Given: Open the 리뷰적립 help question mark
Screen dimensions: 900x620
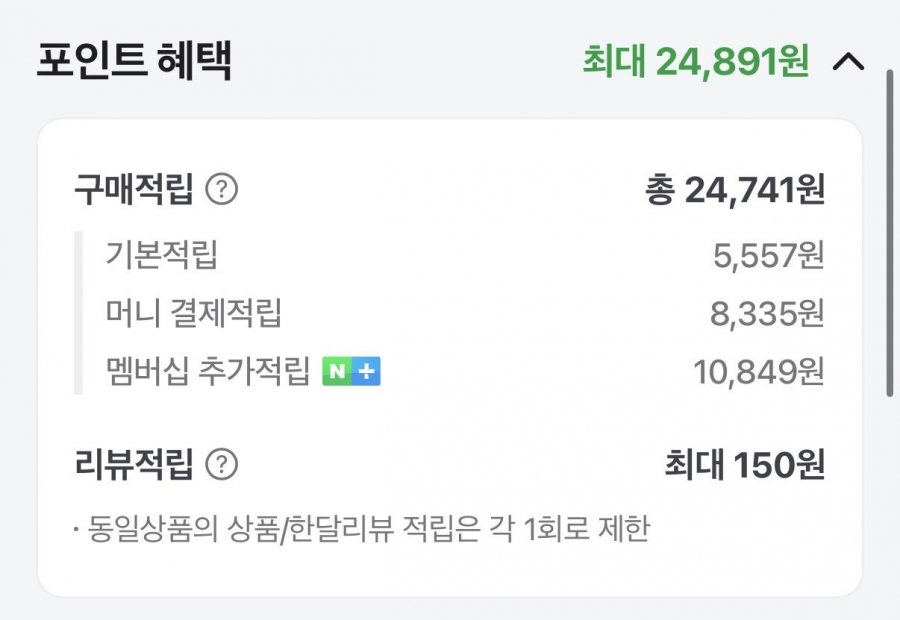Looking at the screenshot, I should [x=221, y=464].
